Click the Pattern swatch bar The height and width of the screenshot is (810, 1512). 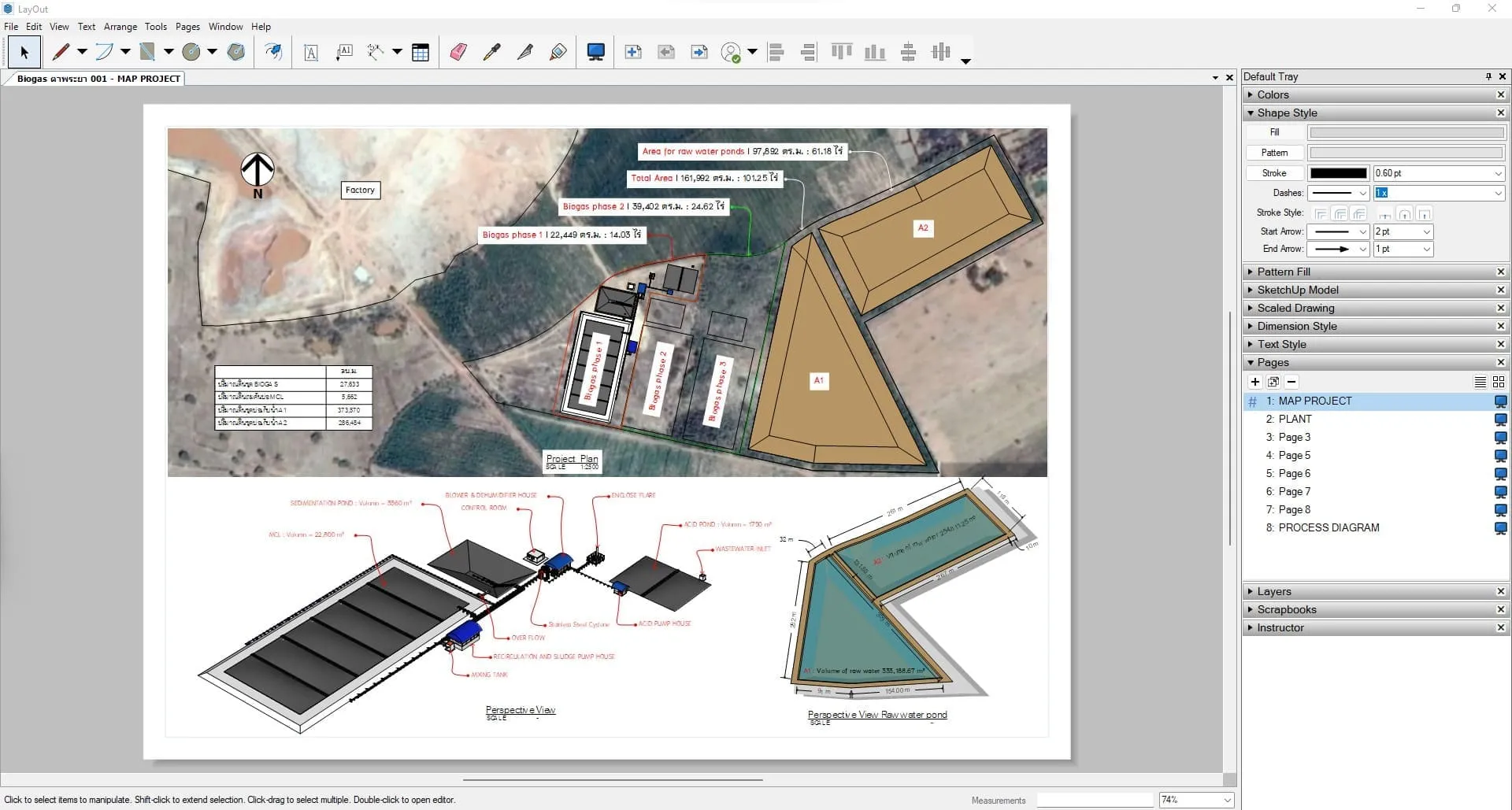click(x=1406, y=153)
